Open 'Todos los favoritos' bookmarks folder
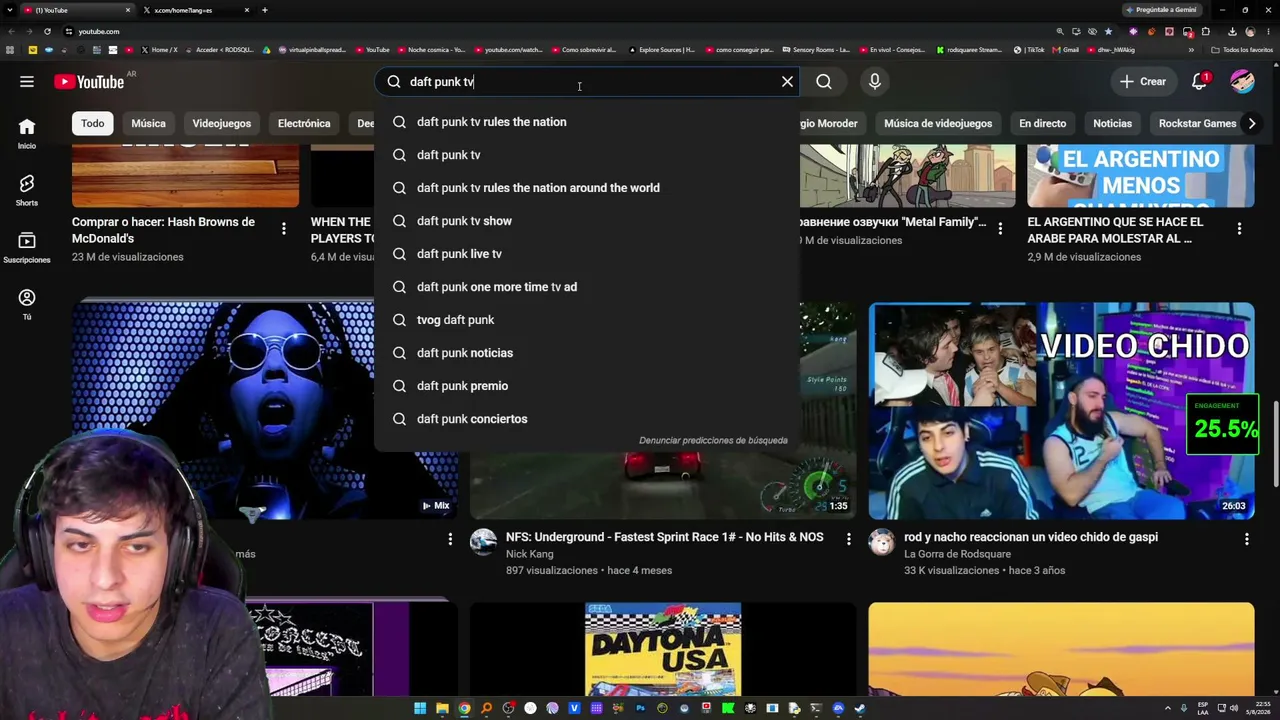Screen dimensions: 1280x720 coord(1241,49)
